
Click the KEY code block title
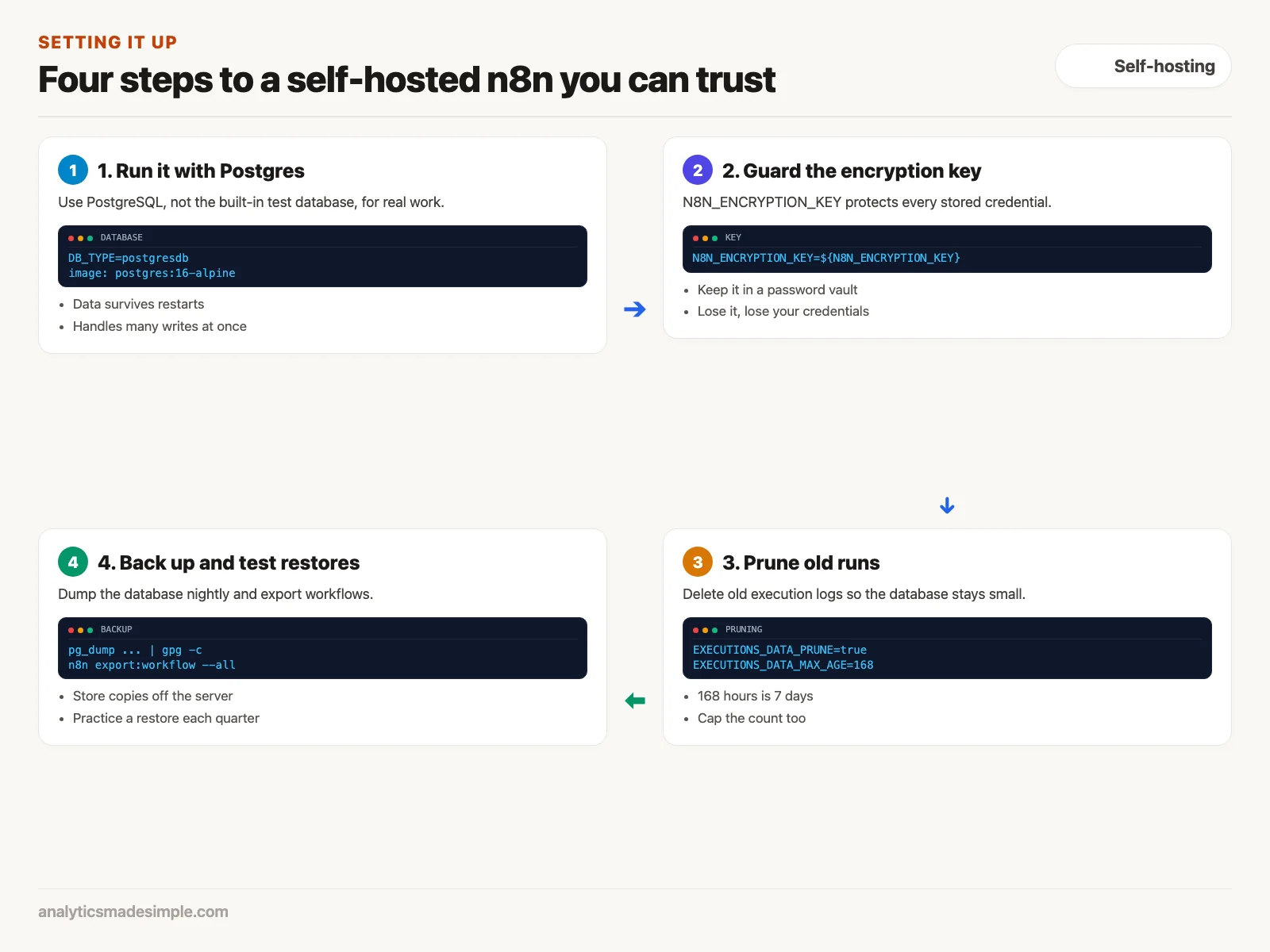pos(733,237)
